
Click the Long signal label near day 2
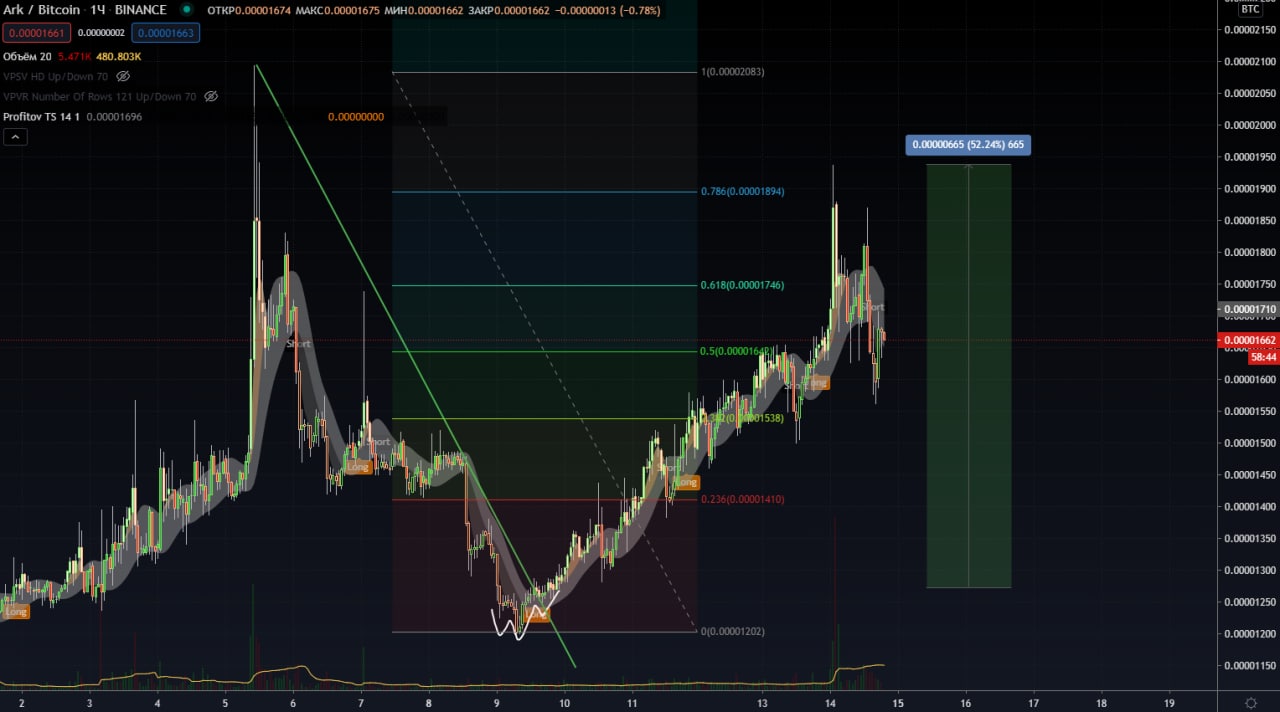[x=15, y=611]
